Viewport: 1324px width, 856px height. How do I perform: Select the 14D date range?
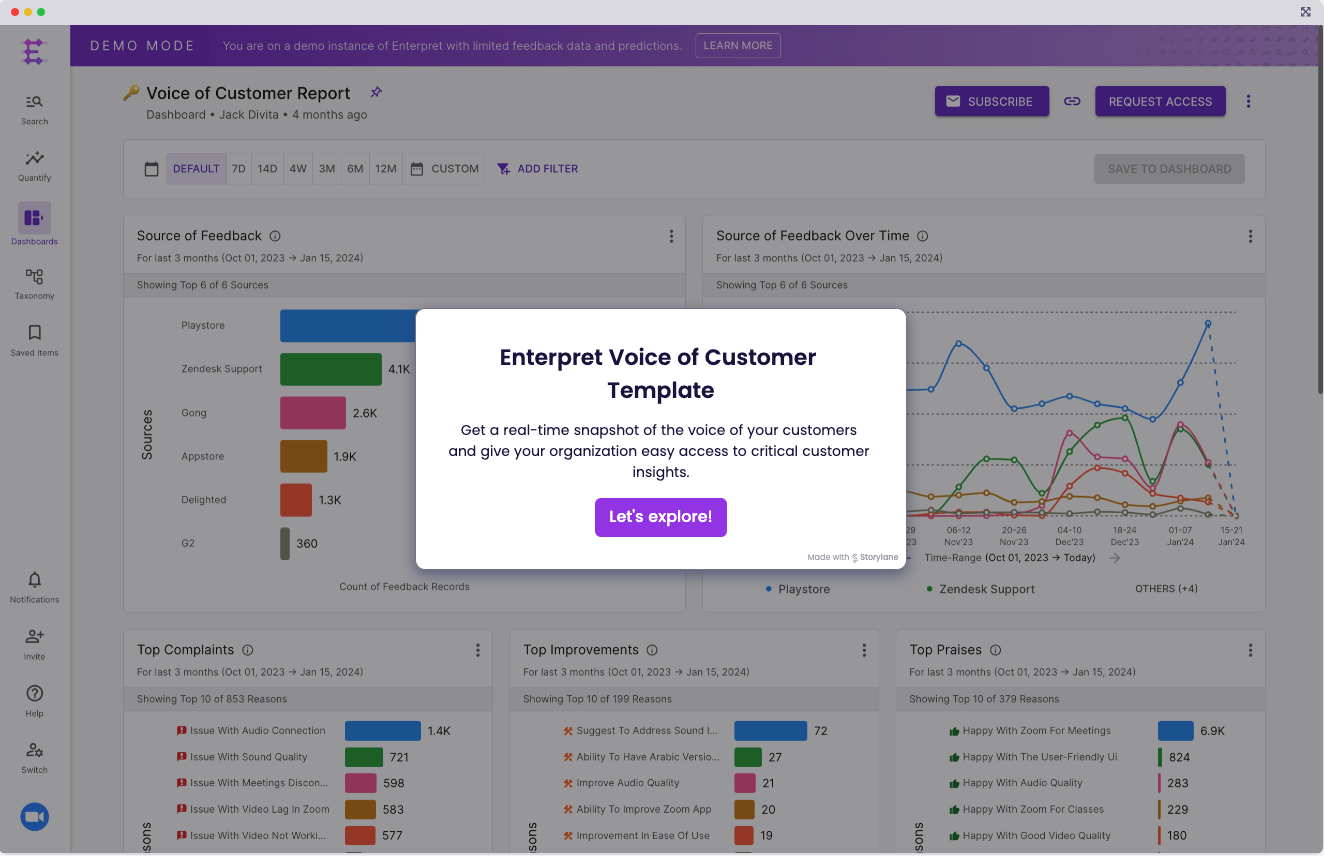pos(267,169)
